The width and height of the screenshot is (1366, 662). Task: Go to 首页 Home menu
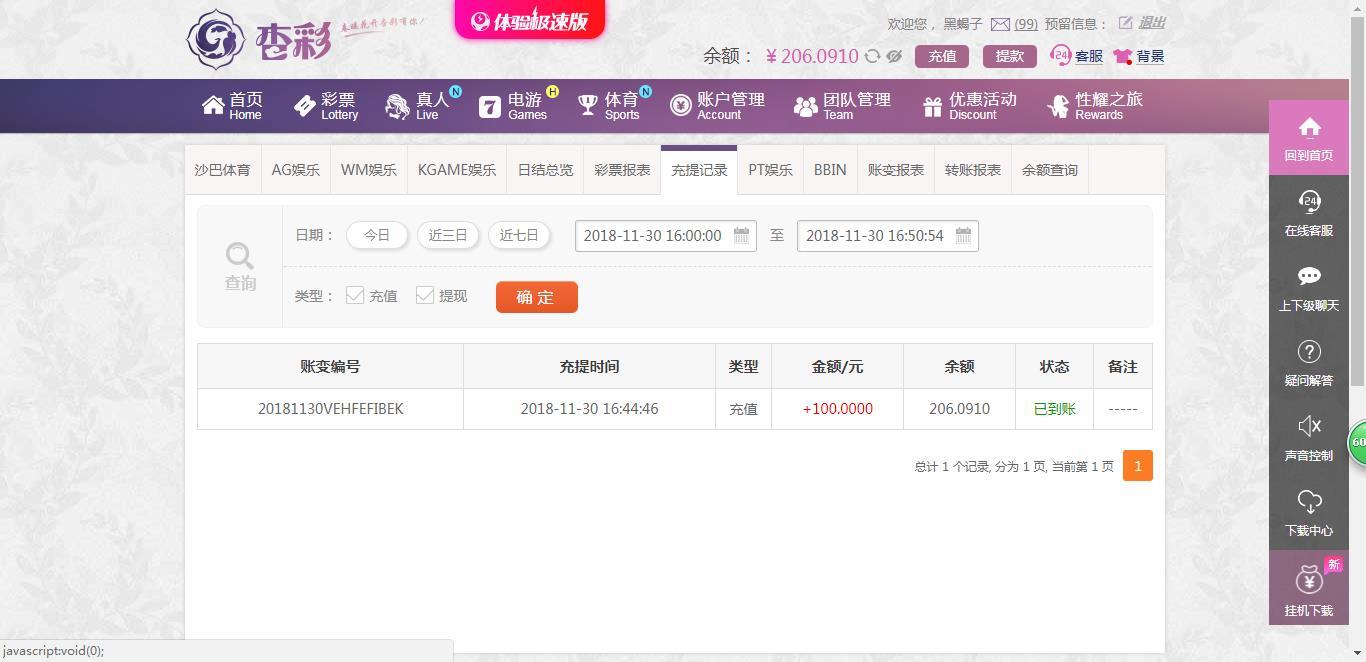232,106
